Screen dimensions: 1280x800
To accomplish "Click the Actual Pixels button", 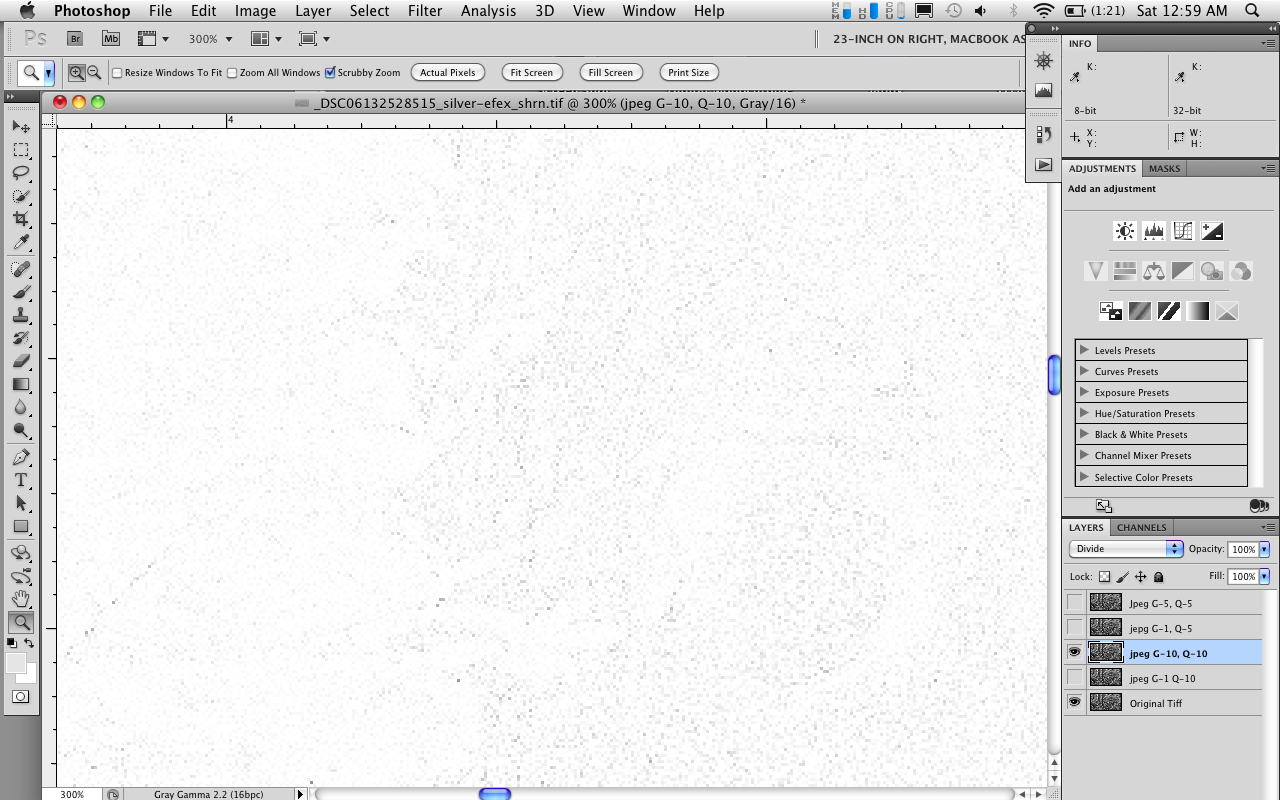I will [448, 72].
